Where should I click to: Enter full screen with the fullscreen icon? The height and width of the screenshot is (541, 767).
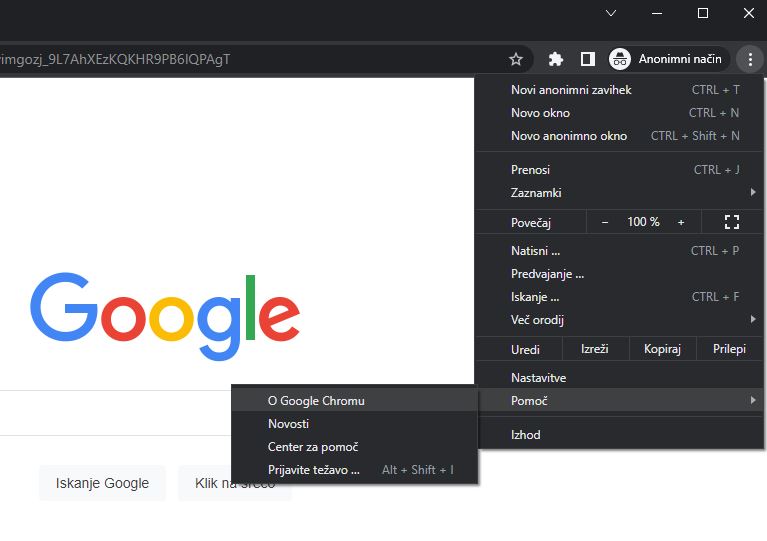point(731,222)
